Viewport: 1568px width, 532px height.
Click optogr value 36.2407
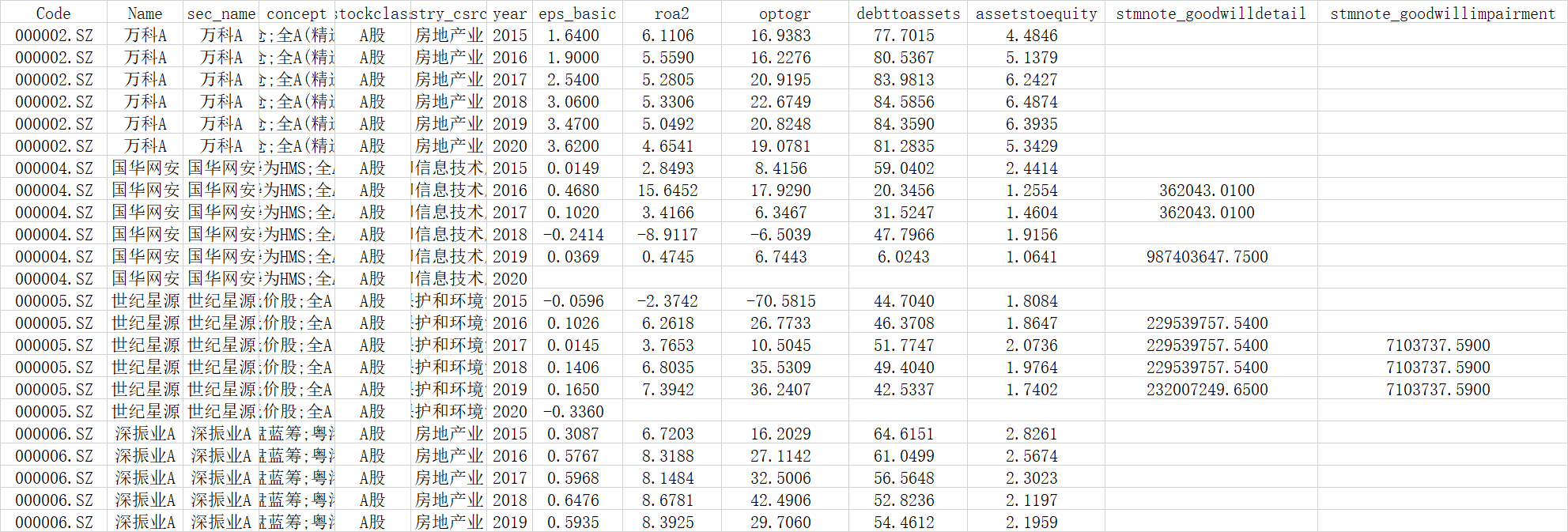tap(780, 390)
